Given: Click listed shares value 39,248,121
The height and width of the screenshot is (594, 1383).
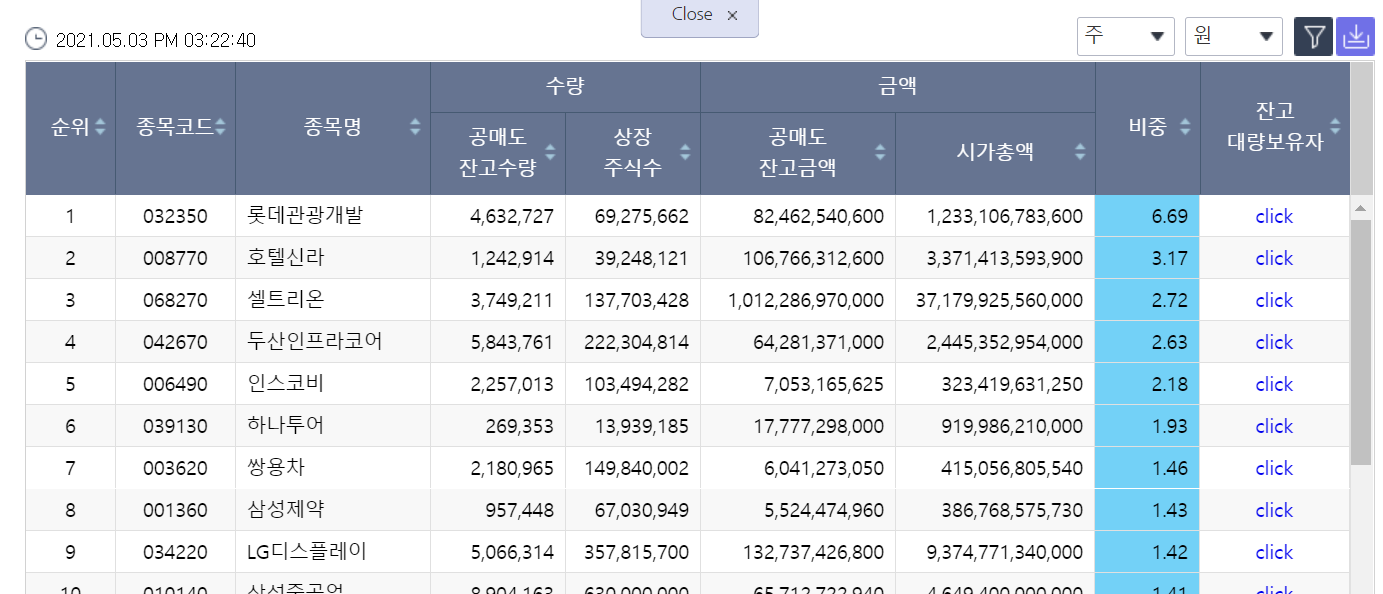Looking at the screenshot, I should point(641,258).
